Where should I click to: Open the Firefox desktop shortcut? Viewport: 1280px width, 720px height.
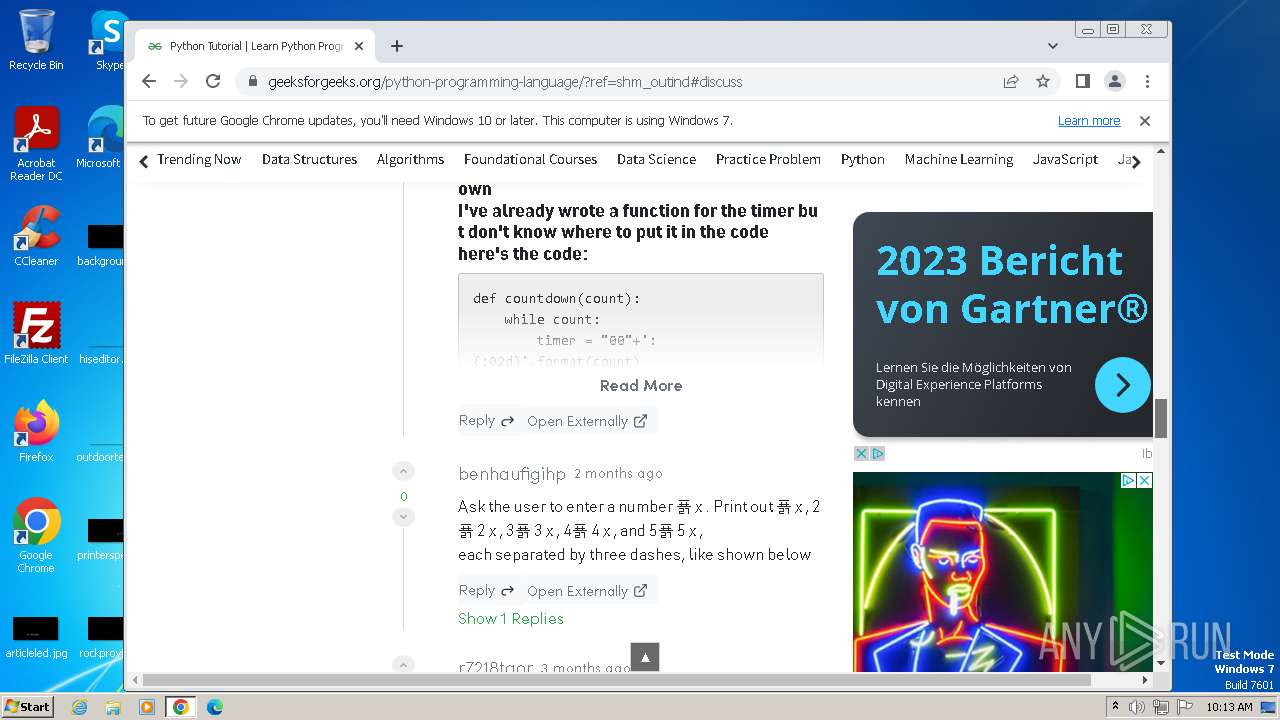36,432
